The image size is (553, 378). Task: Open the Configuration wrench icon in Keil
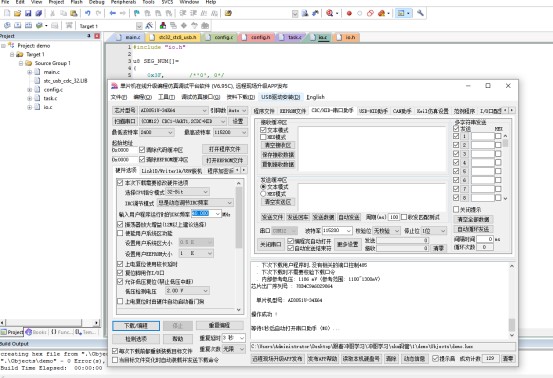(420, 13)
